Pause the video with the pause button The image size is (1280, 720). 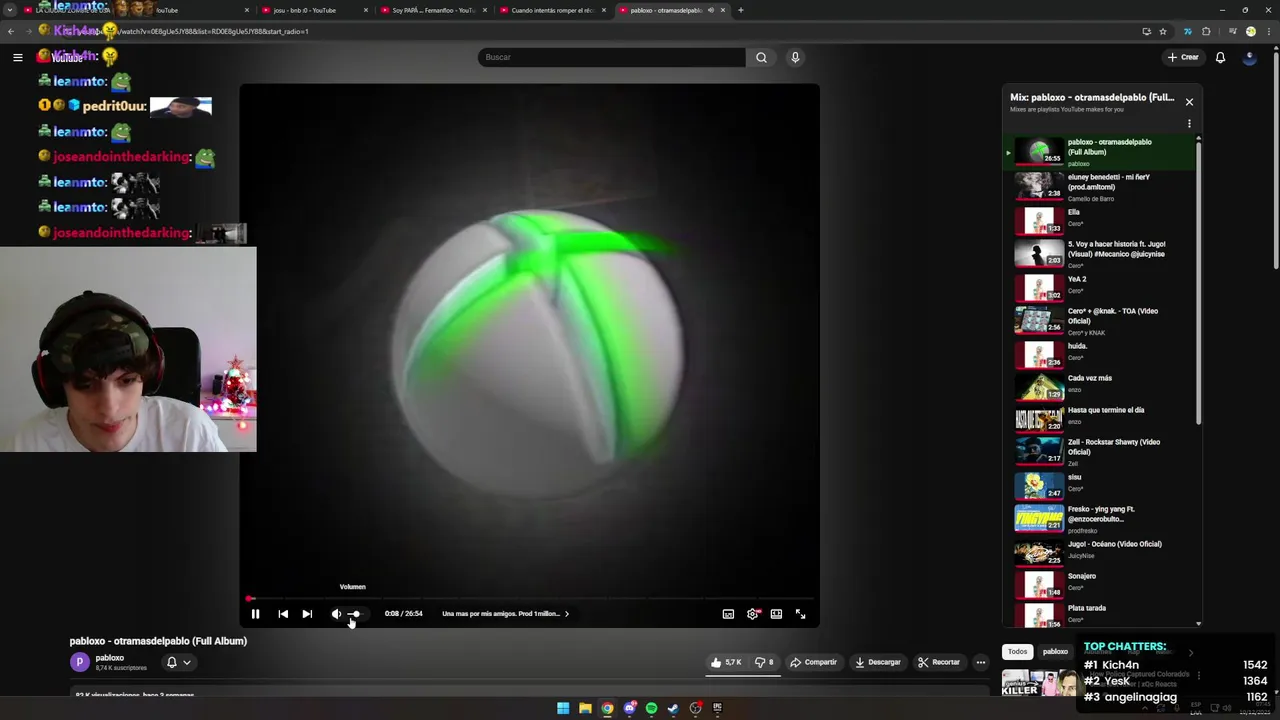[255, 614]
